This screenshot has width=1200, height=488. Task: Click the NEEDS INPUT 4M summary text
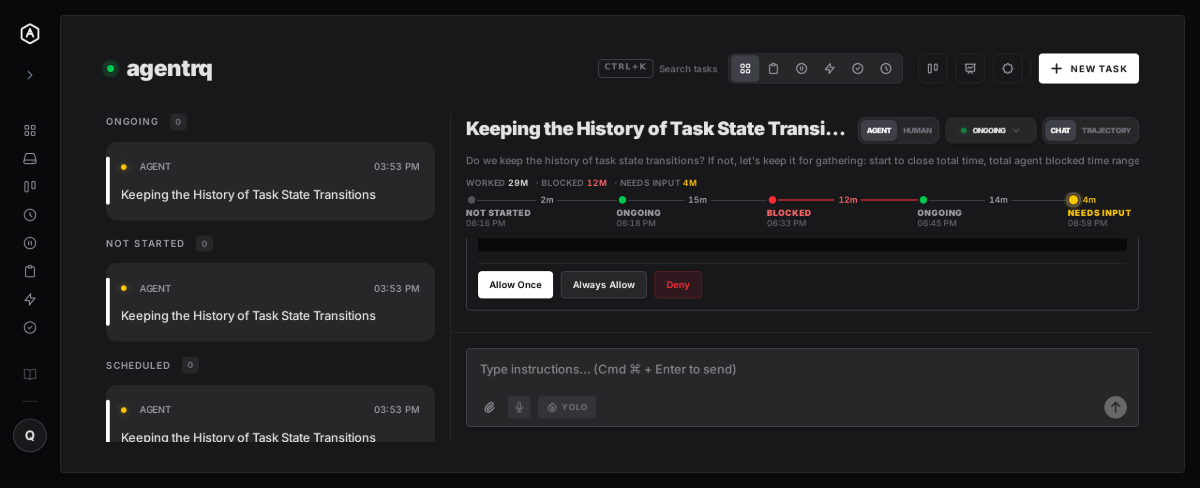(x=658, y=183)
